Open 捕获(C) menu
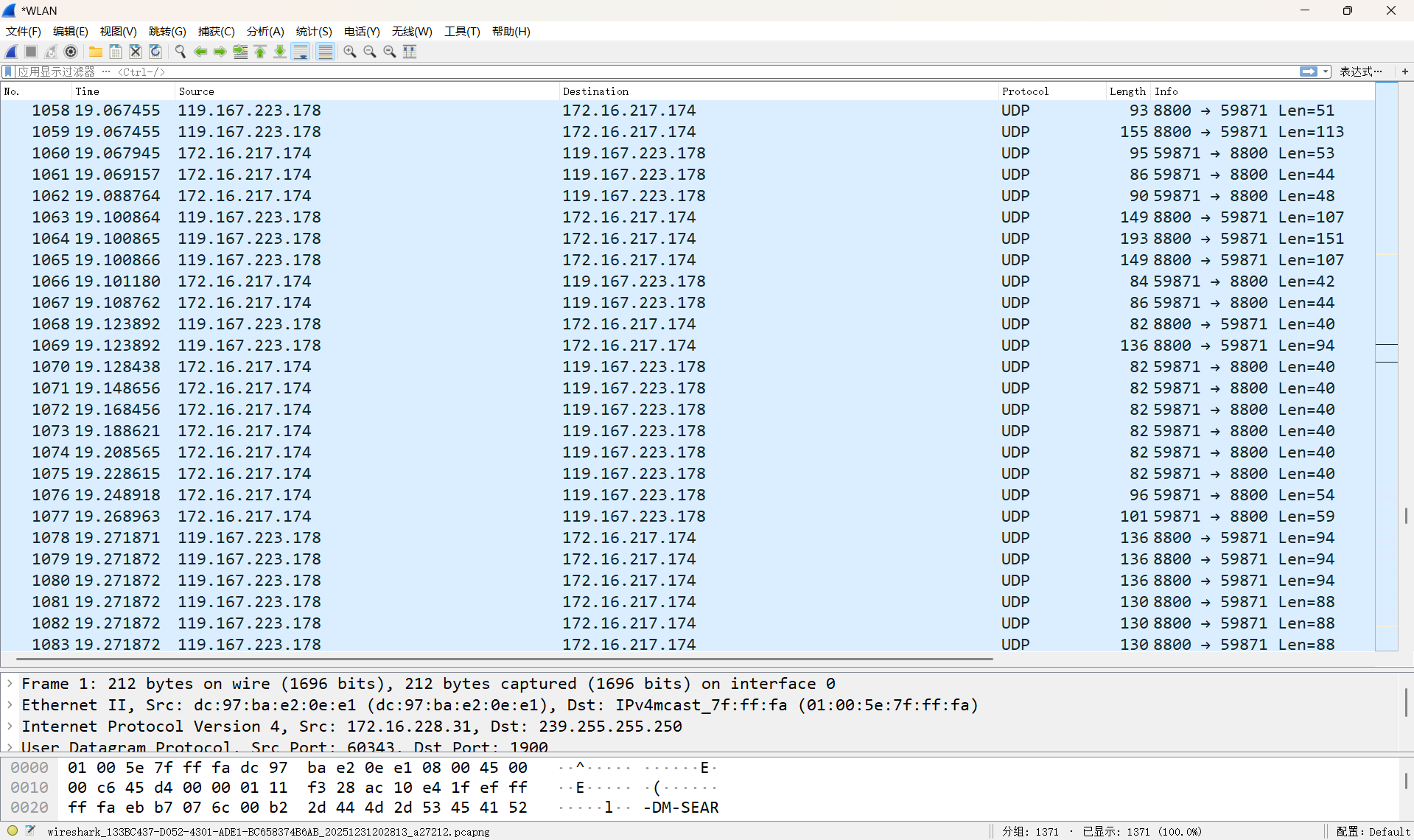 216,31
